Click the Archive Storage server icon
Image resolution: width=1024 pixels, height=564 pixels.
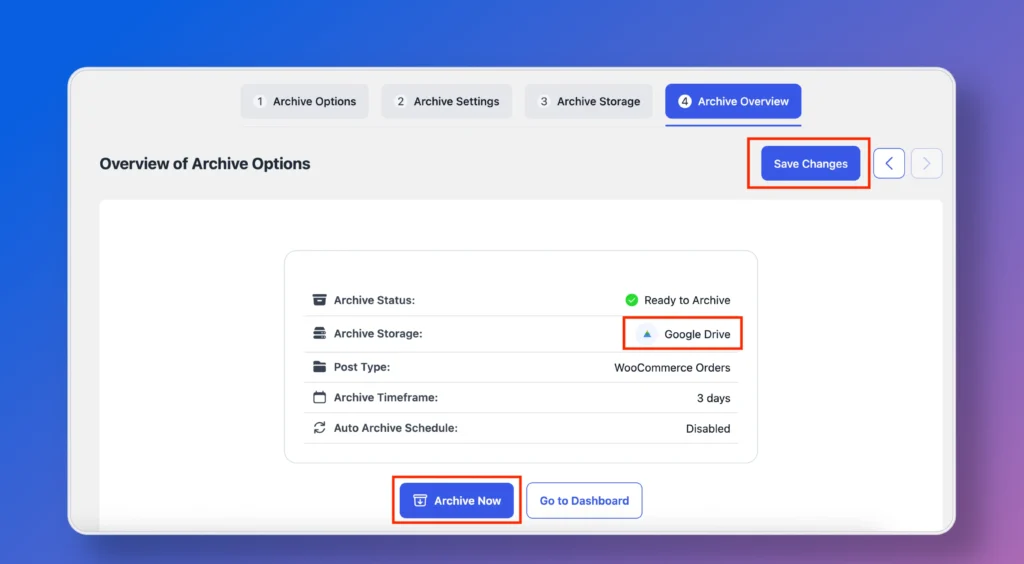pos(319,333)
